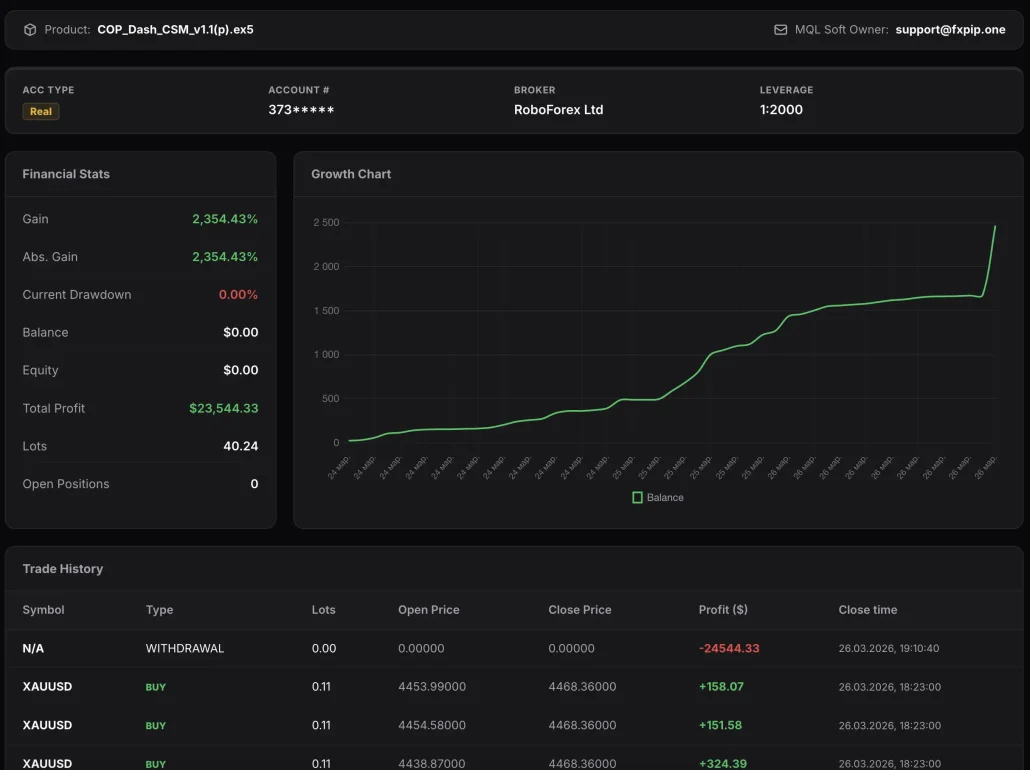The height and width of the screenshot is (770, 1030).
Task: Click the Growth Chart heading
Action: tap(351, 174)
